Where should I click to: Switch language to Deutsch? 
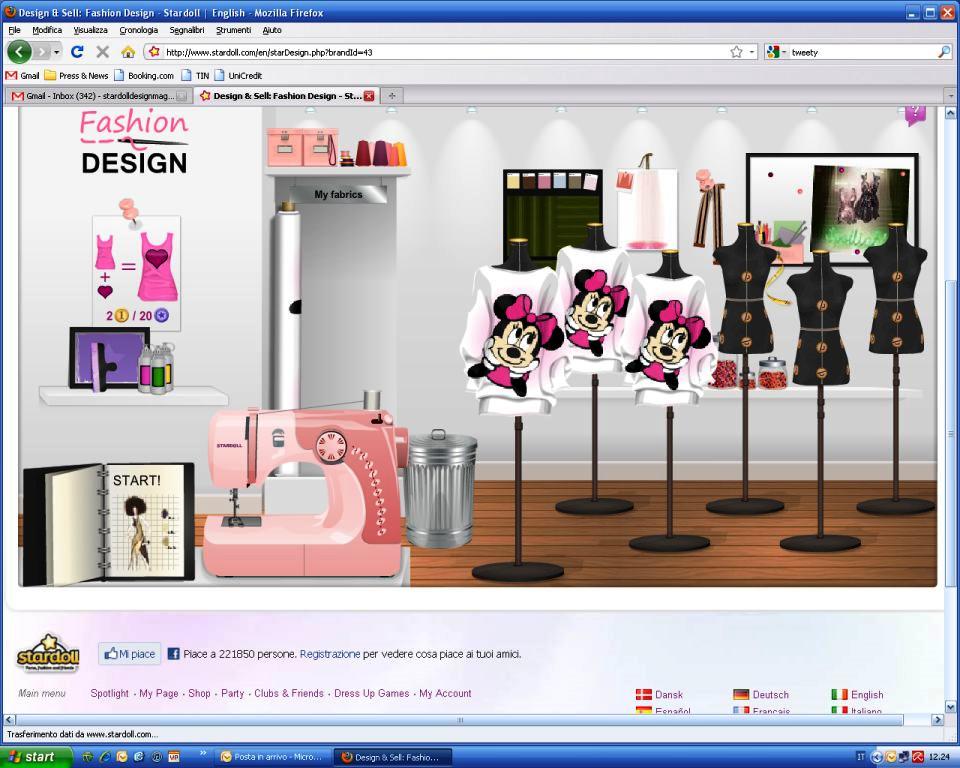(761, 695)
